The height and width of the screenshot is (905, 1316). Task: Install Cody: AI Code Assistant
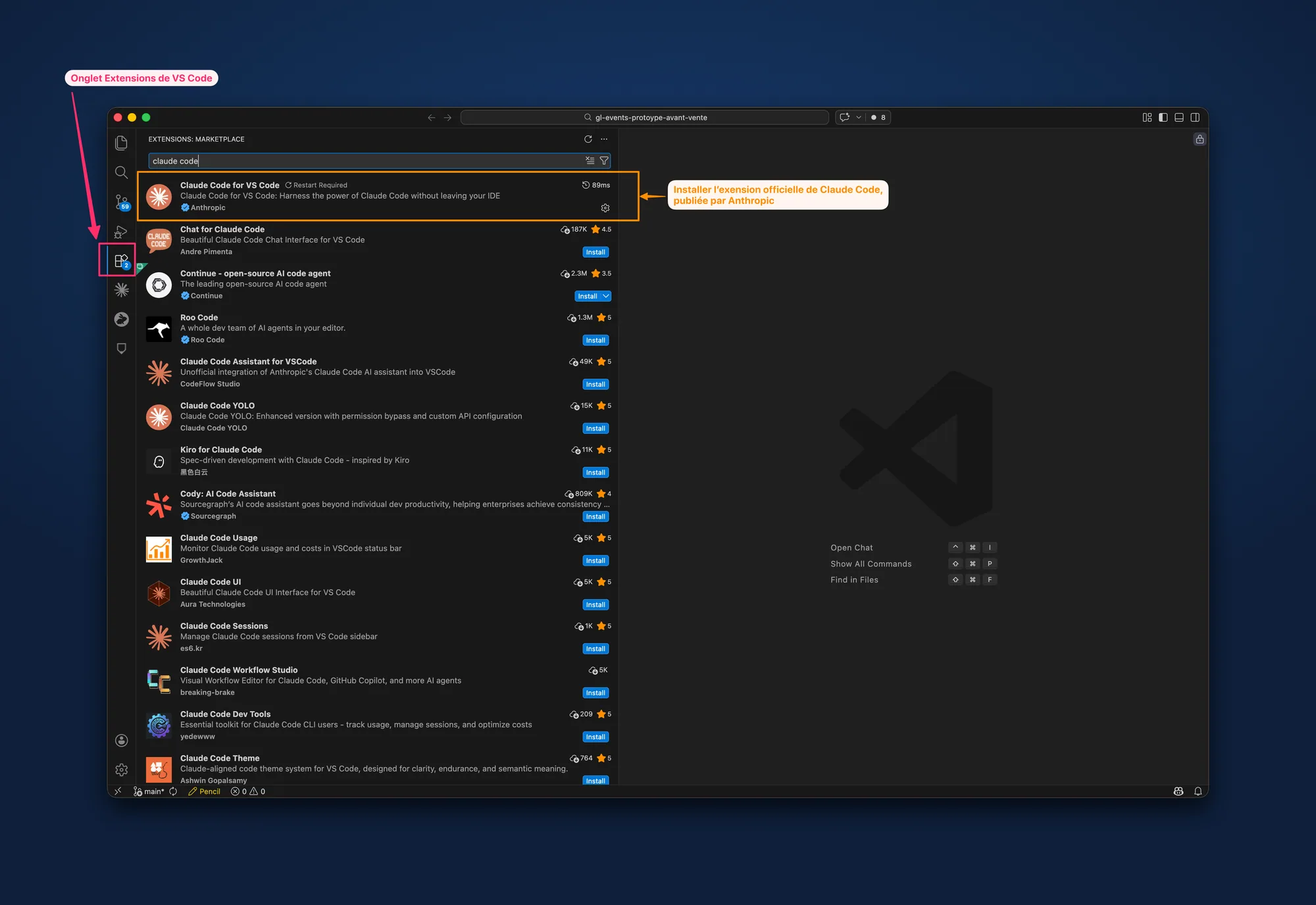click(595, 516)
